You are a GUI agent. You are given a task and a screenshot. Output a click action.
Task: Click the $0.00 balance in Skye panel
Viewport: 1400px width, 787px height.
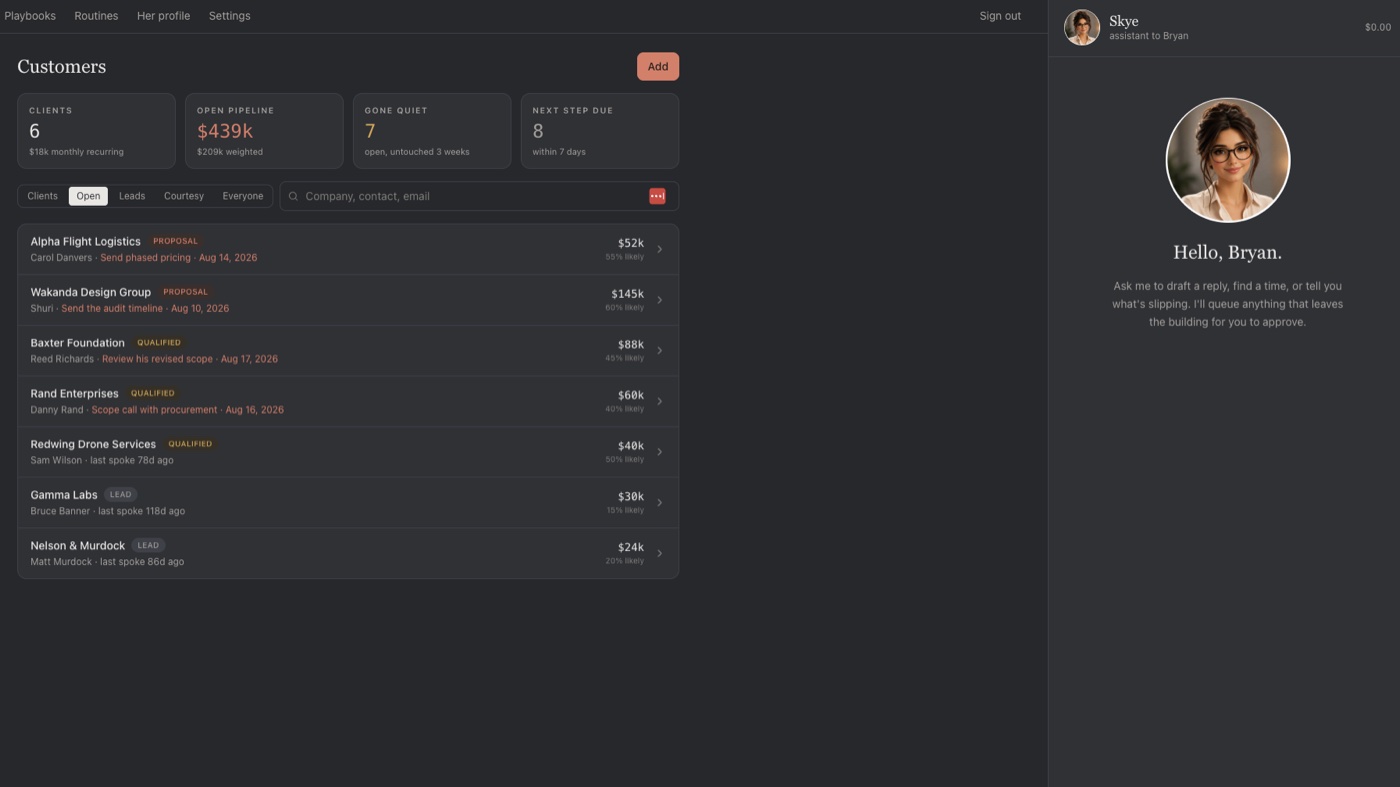tap(1377, 28)
